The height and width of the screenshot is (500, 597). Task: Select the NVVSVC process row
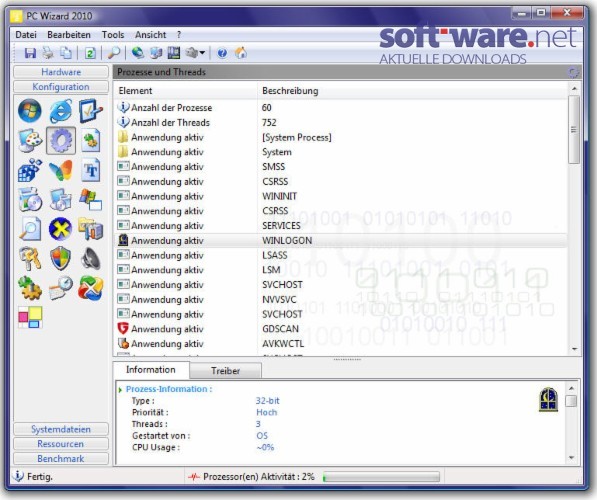340,299
